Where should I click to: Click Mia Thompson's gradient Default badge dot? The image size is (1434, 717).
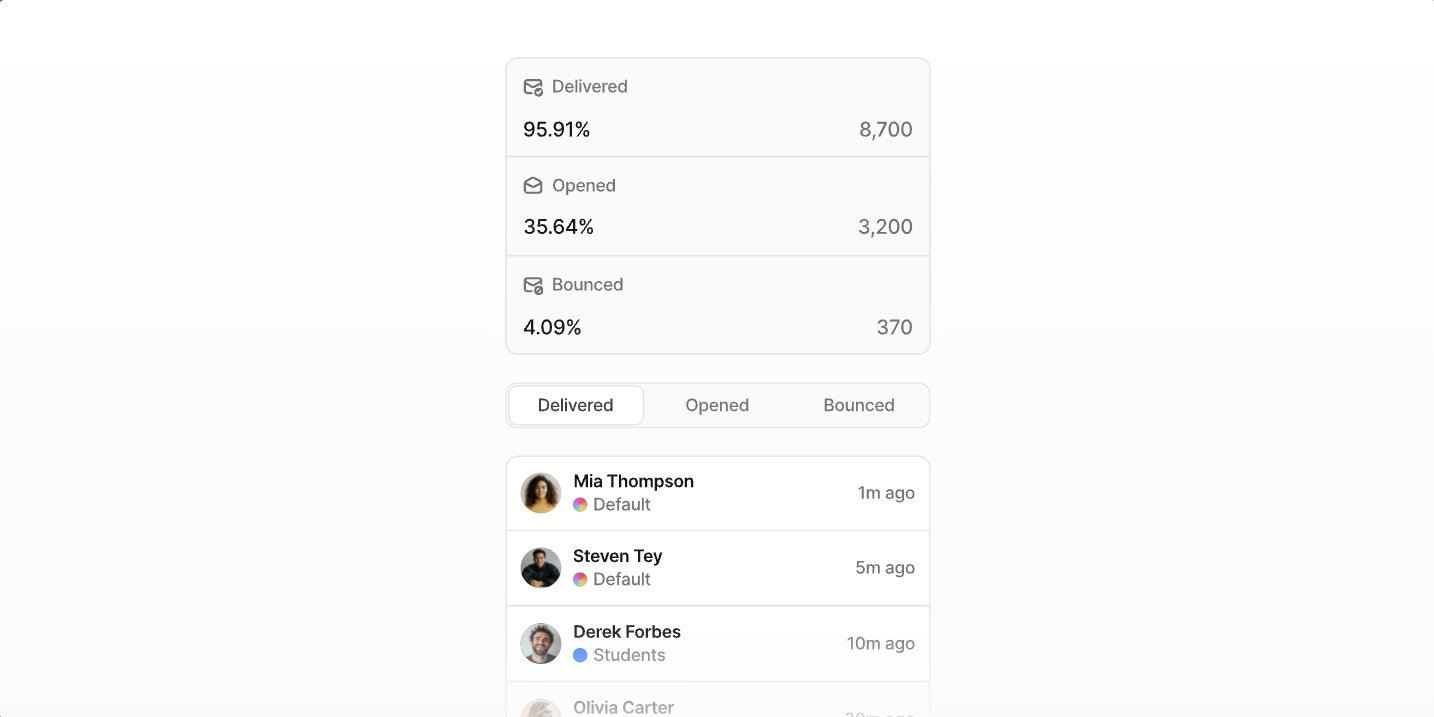click(580, 505)
